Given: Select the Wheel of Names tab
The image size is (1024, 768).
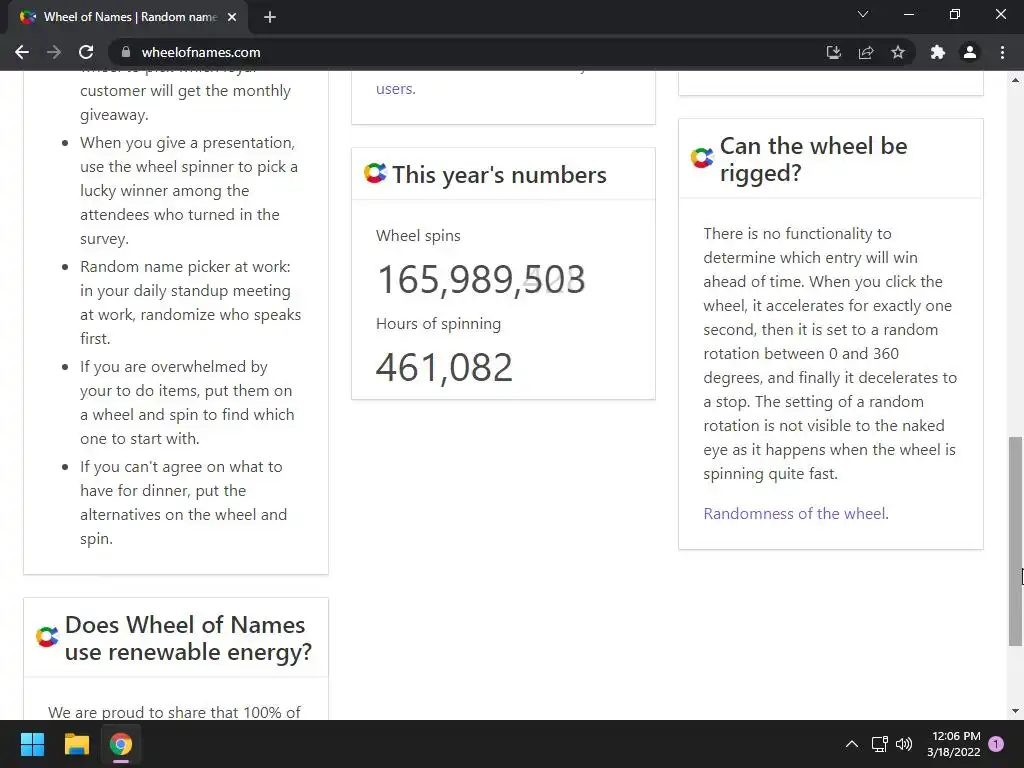Looking at the screenshot, I should (x=128, y=17).
